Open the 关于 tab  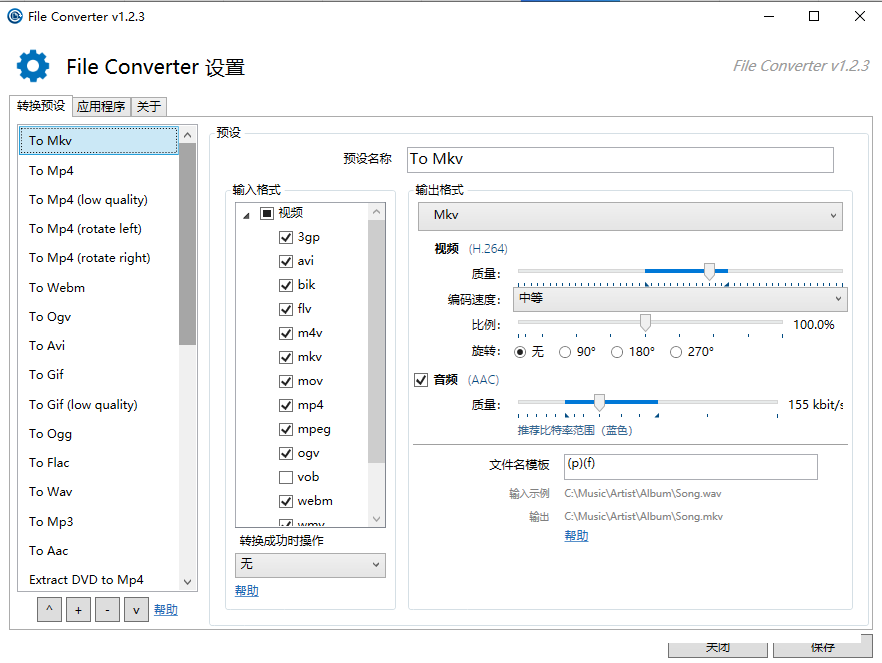(x=148, y=107)
